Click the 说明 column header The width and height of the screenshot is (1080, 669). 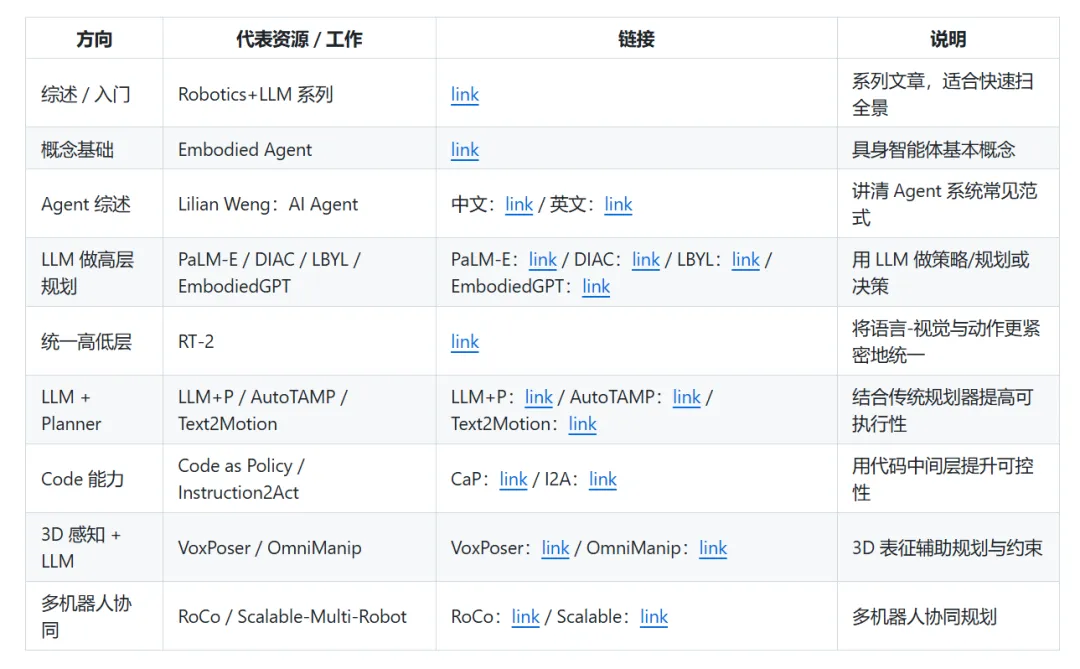[948, 39]
